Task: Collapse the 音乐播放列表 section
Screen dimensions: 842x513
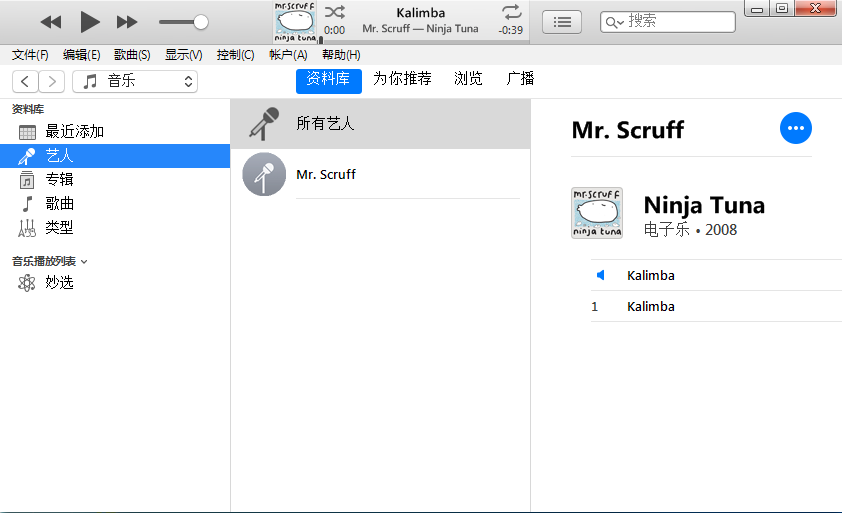Action: tap(84, 261)
